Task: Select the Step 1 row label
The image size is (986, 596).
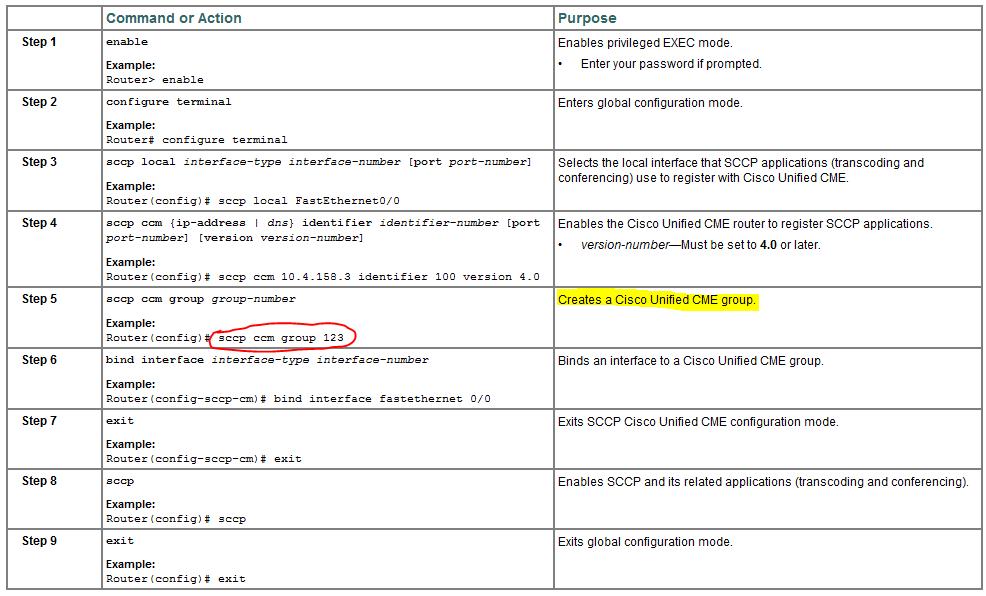Action: [39, 42]
